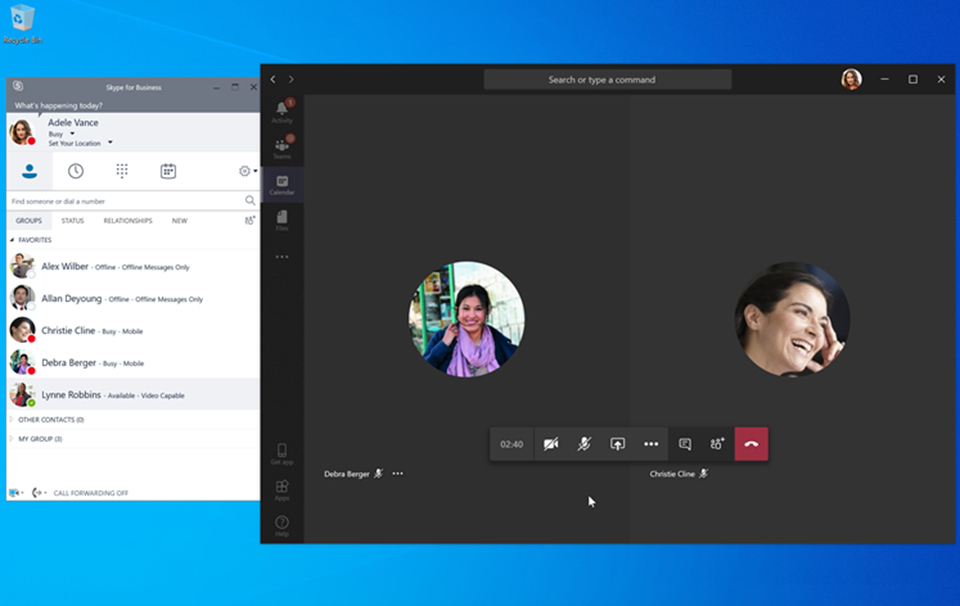Click Get app icon in Teams sidebar

[282, 454]
